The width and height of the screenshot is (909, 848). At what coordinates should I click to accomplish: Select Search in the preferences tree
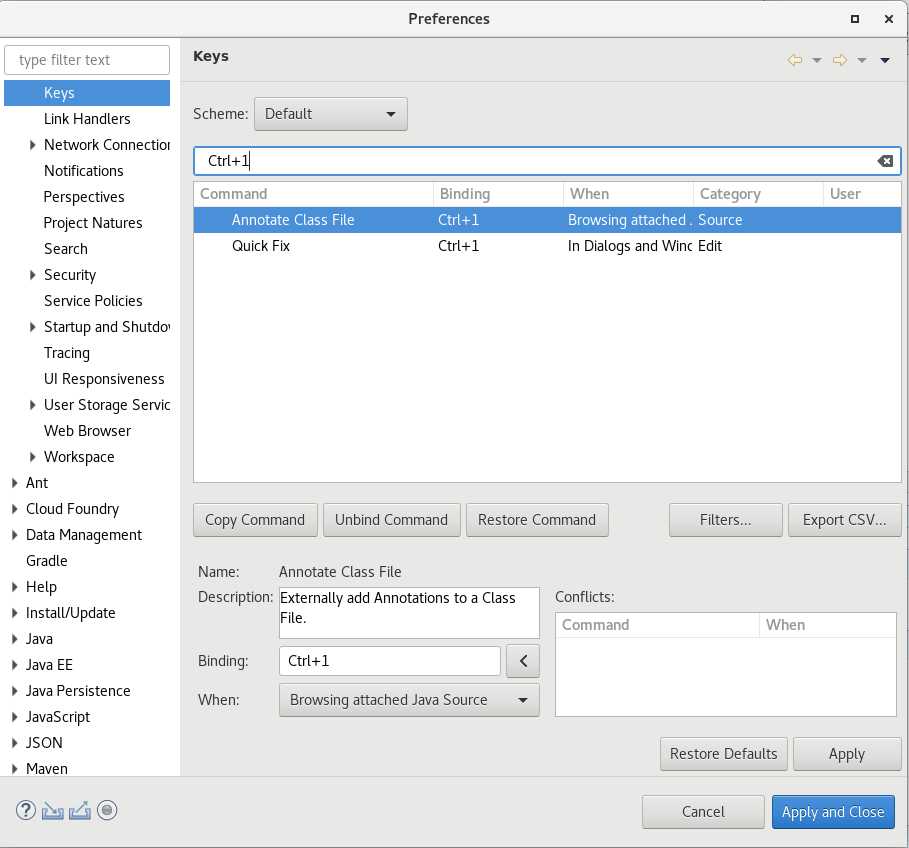pyautogui.click(x=66, y=249)
